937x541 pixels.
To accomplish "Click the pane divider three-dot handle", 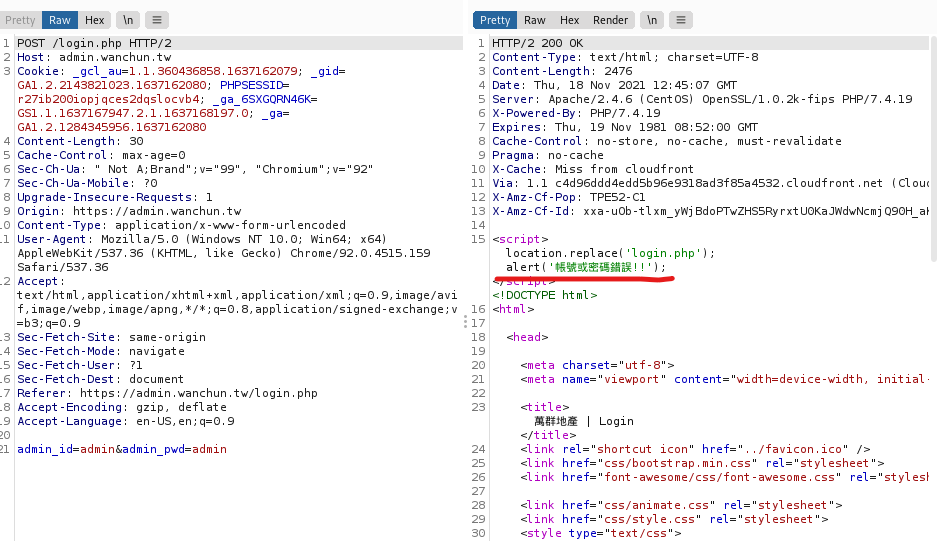I will coord(465,323).
